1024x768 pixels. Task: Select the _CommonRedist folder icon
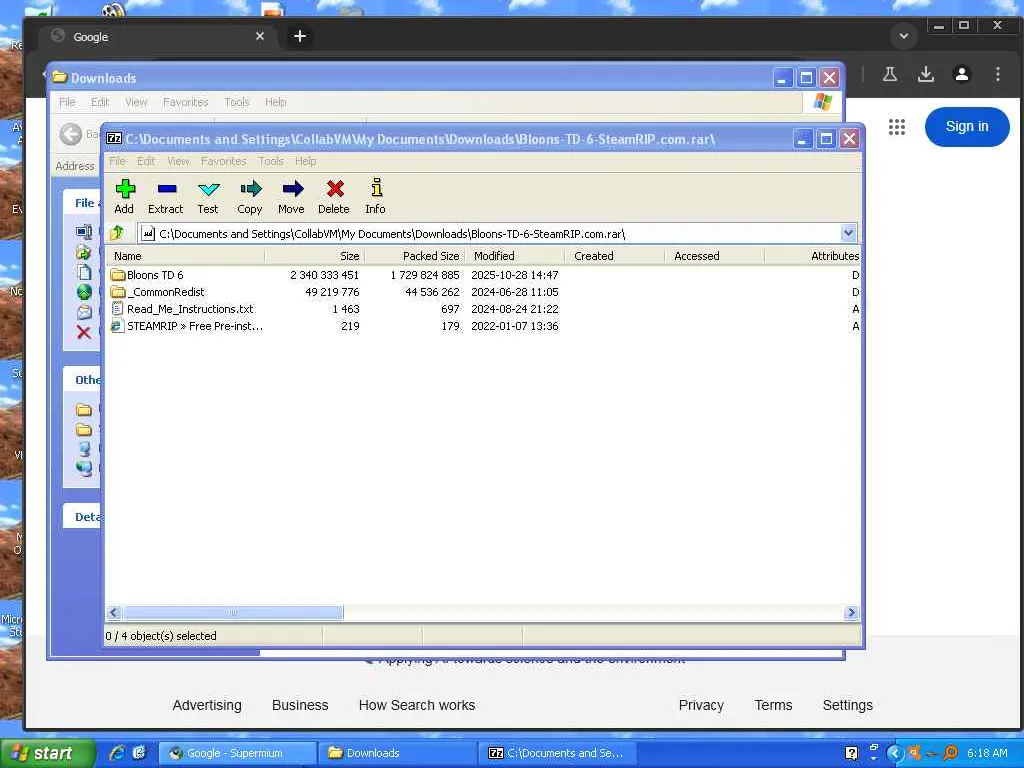click(118, 292)
